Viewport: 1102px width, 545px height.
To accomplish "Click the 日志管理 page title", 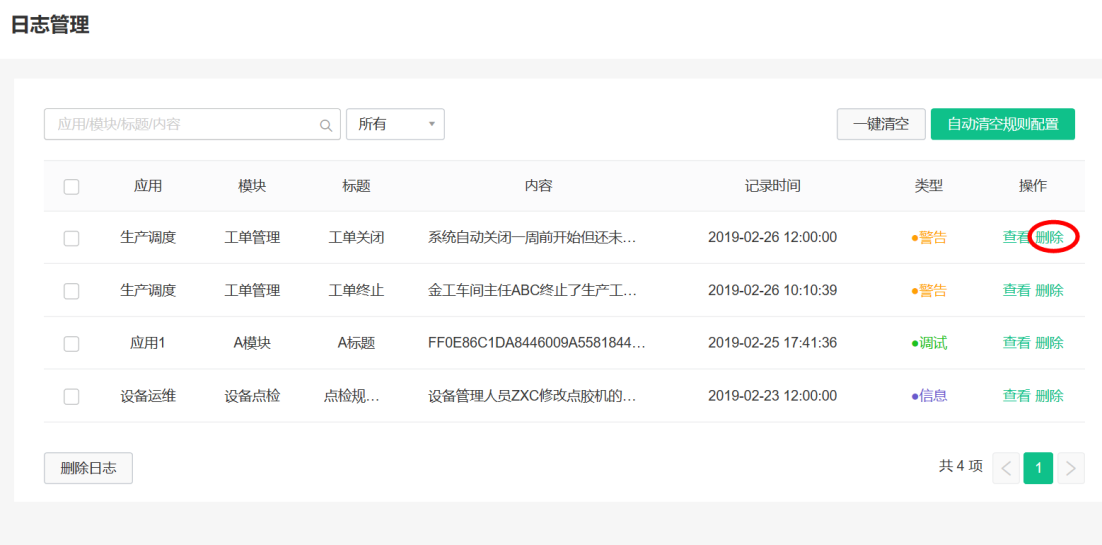I will 50,25.
